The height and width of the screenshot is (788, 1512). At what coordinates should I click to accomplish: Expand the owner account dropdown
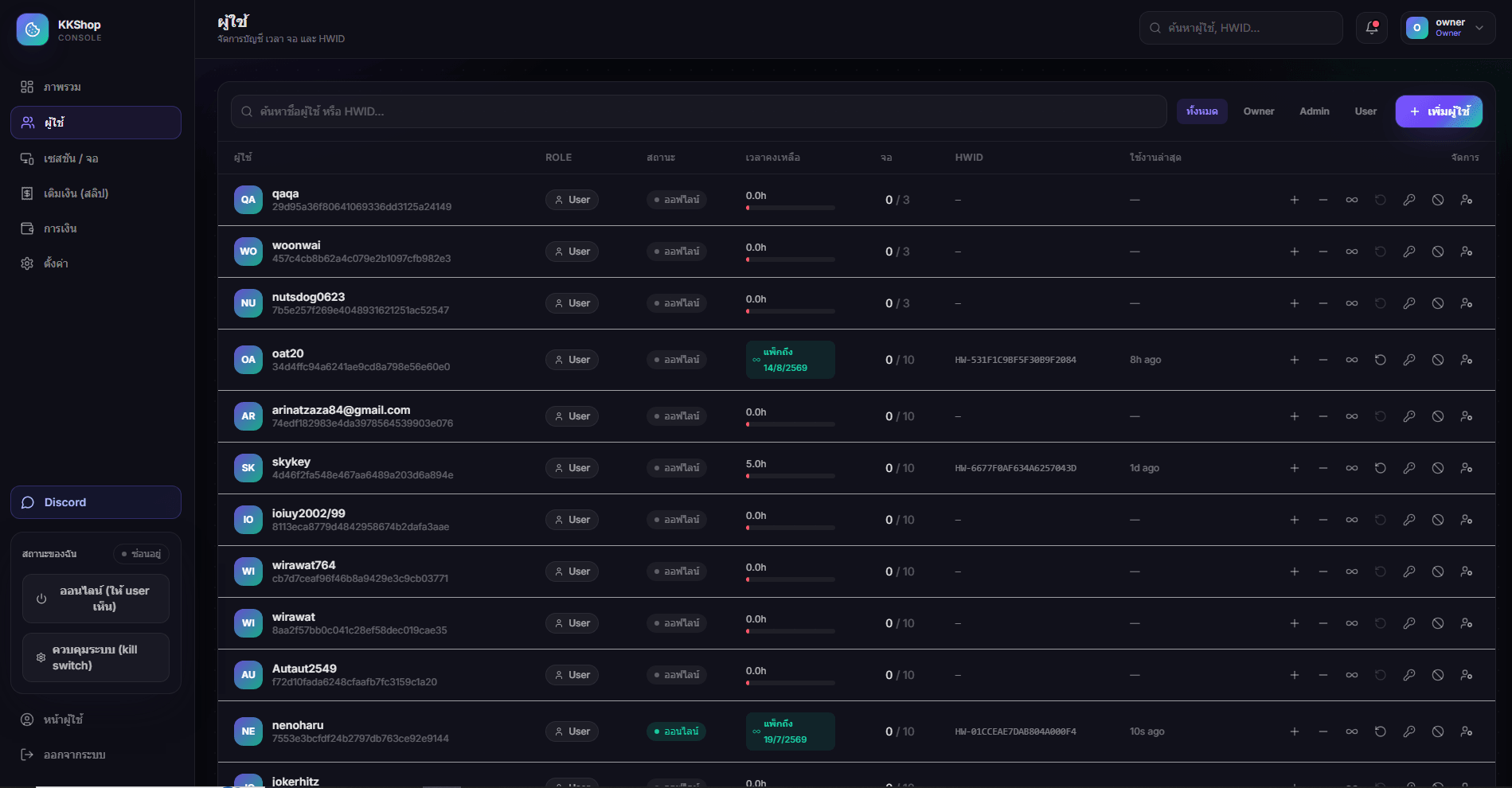point(1448,28)
